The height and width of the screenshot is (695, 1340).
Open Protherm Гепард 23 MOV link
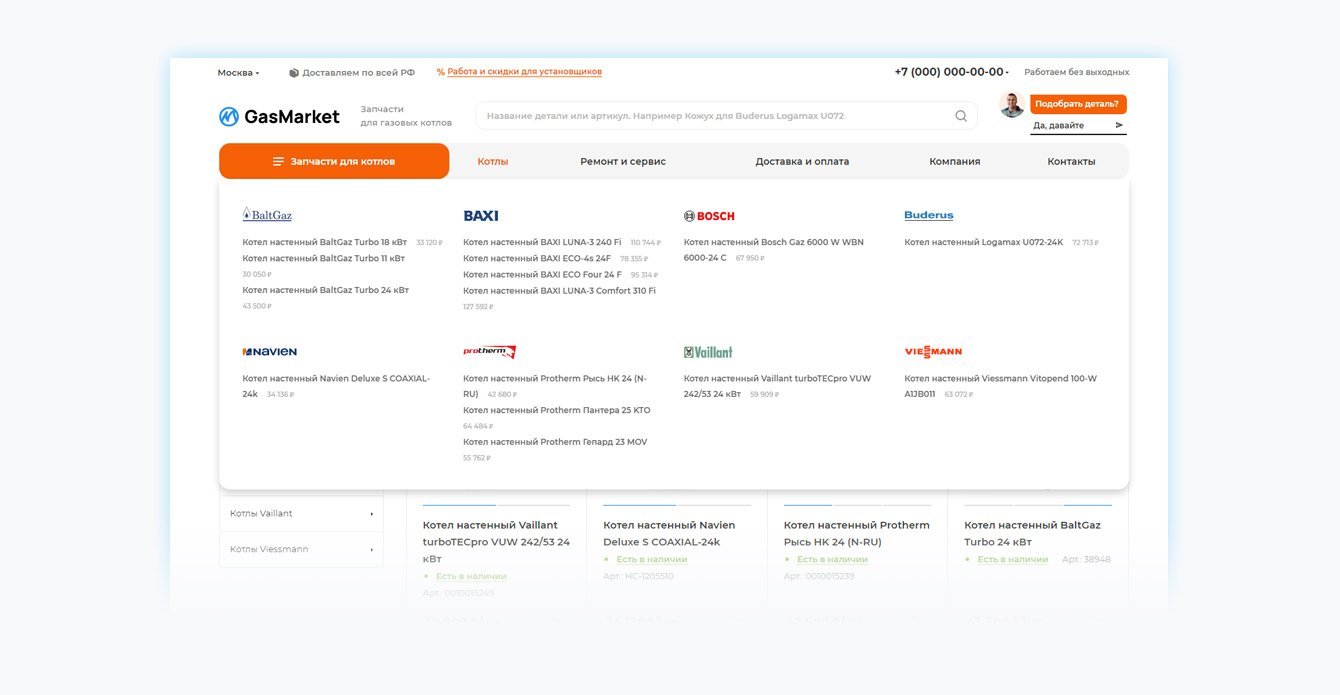point(555,442)
